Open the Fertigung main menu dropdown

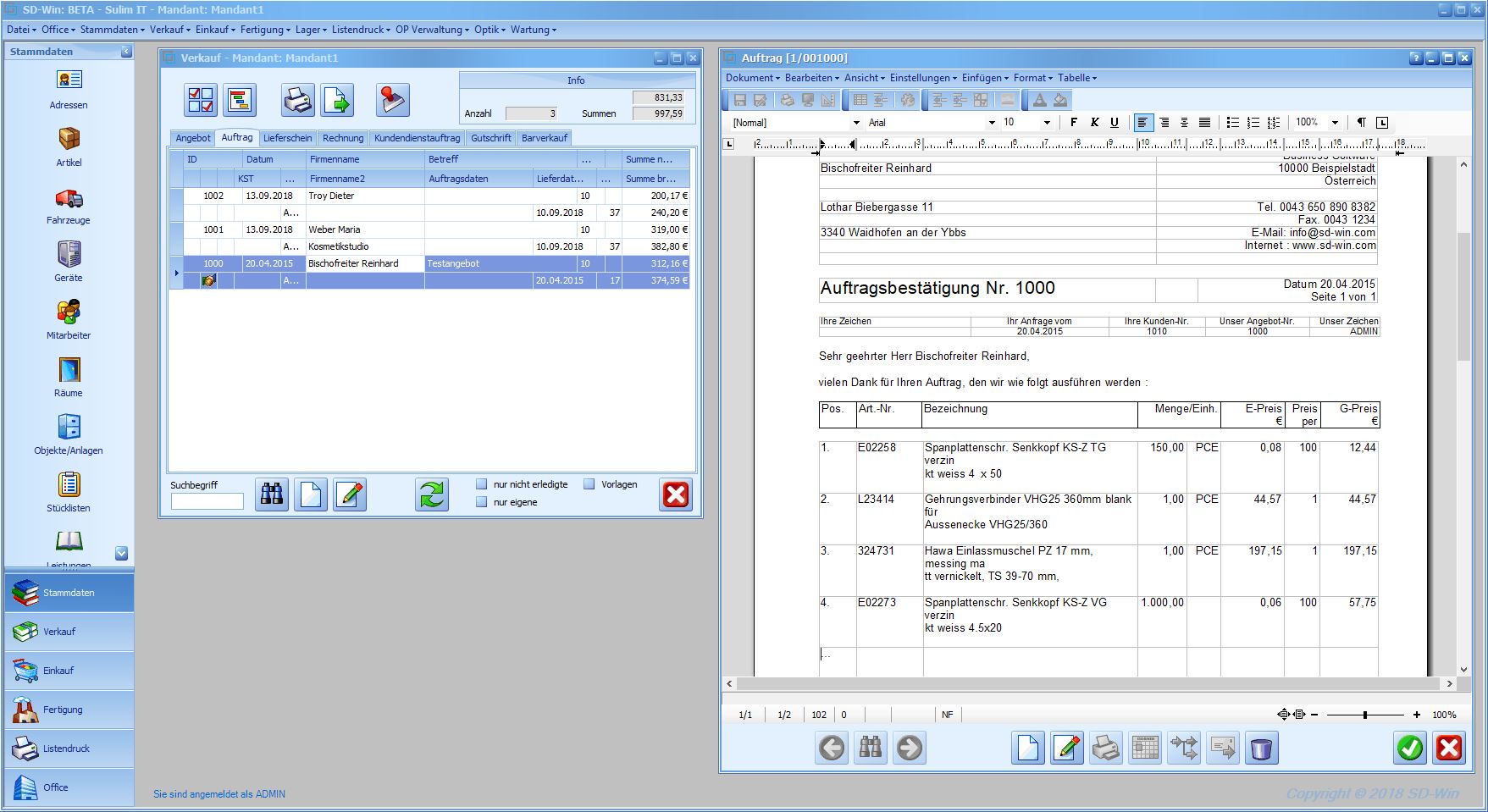tap(265, 30)
